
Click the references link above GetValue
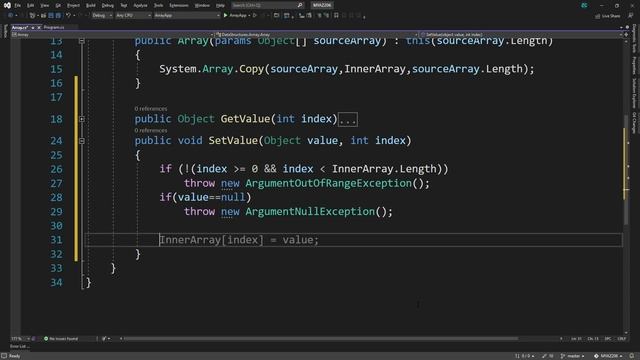(151, 109)
